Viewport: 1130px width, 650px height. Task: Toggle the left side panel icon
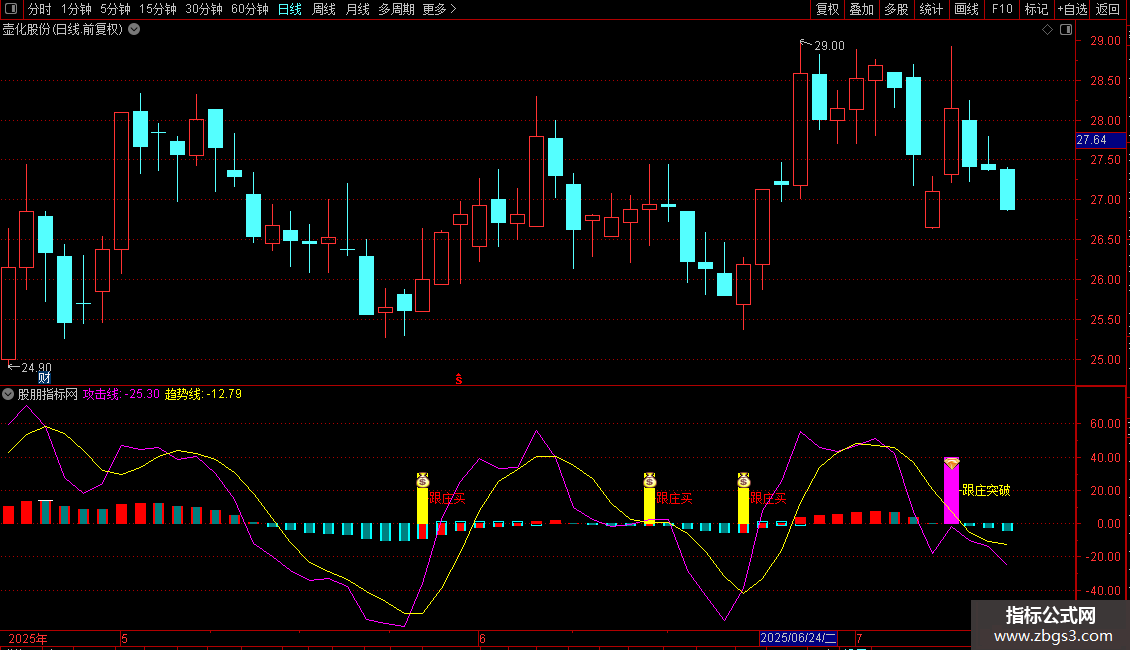11,9
